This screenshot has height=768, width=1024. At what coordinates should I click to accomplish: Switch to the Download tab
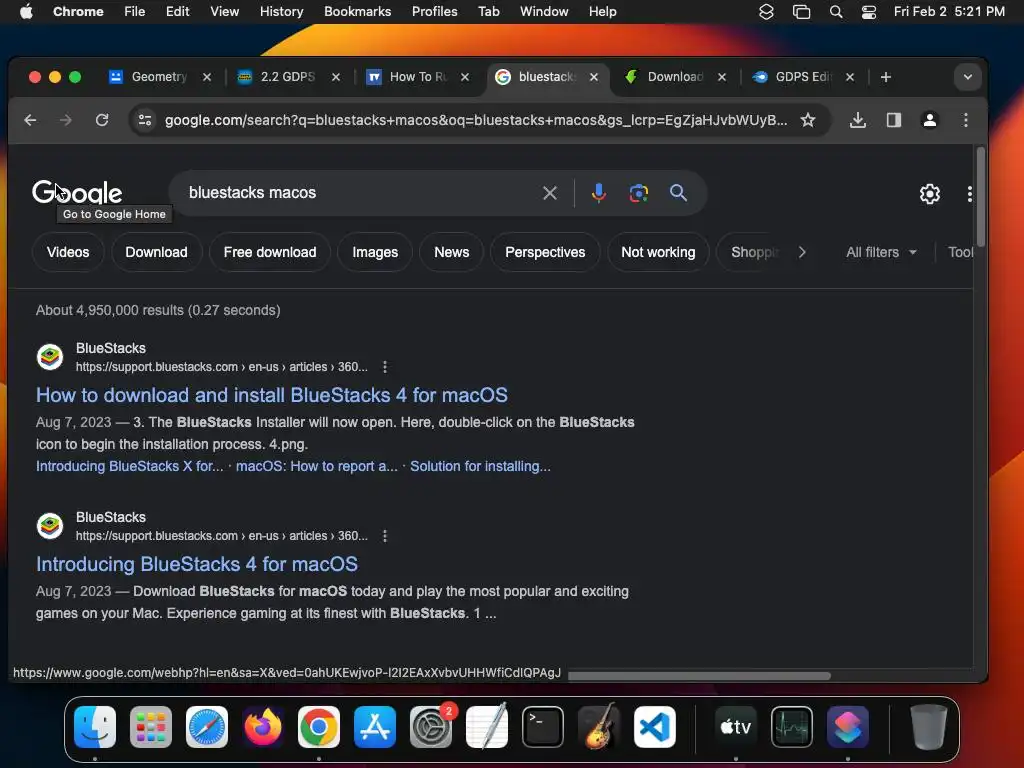pos(675,77)
